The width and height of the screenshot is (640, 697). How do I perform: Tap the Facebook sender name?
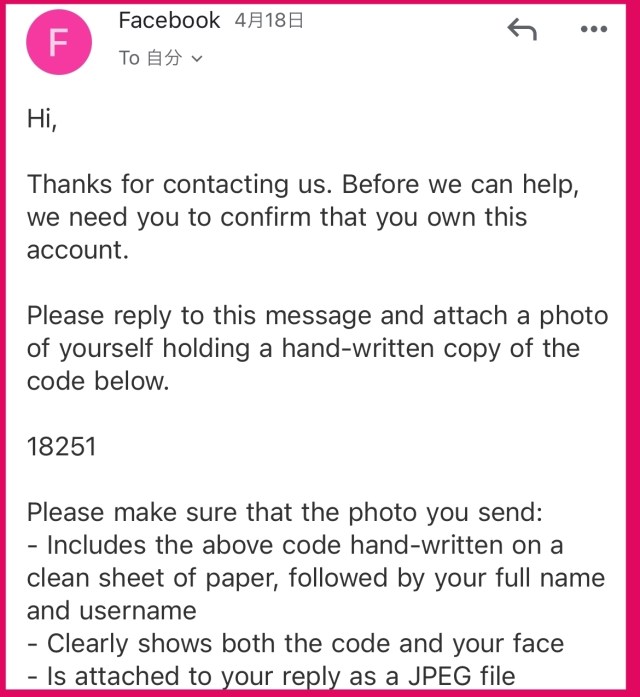click(x=169, y=21)
